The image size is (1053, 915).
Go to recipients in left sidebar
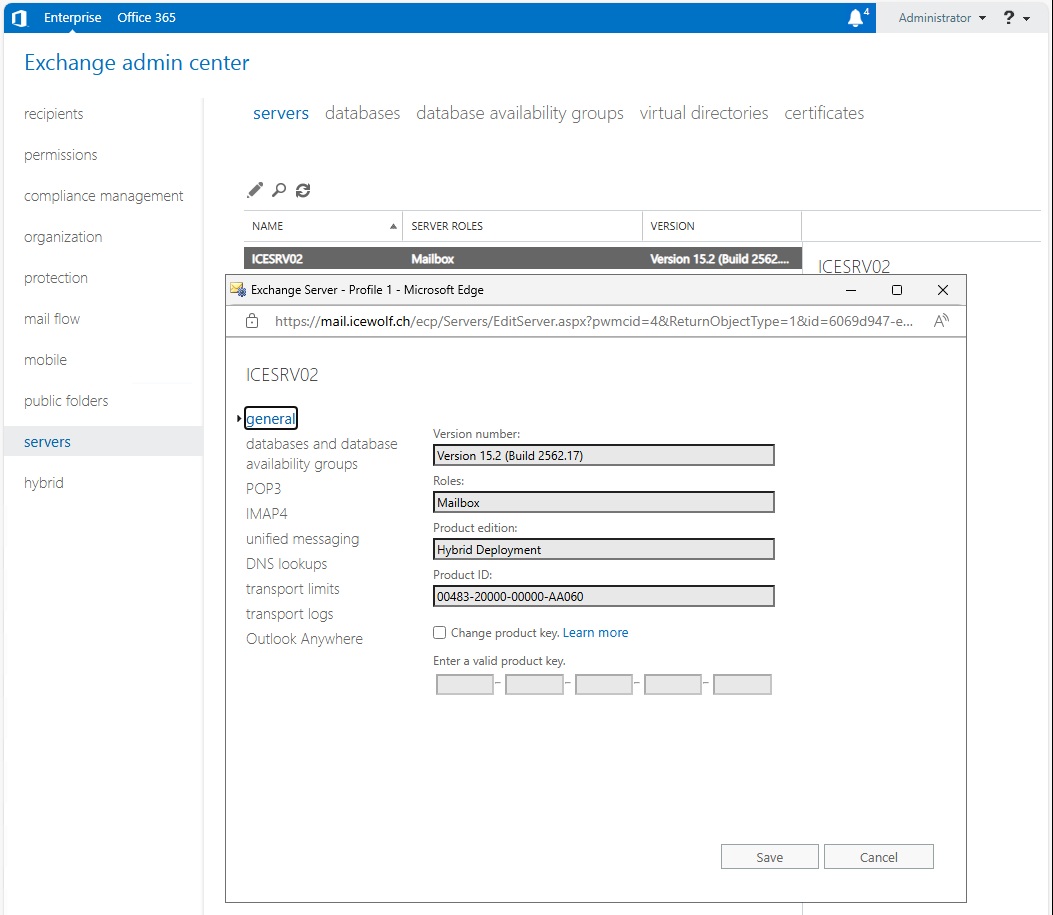[x=54, y=114]
